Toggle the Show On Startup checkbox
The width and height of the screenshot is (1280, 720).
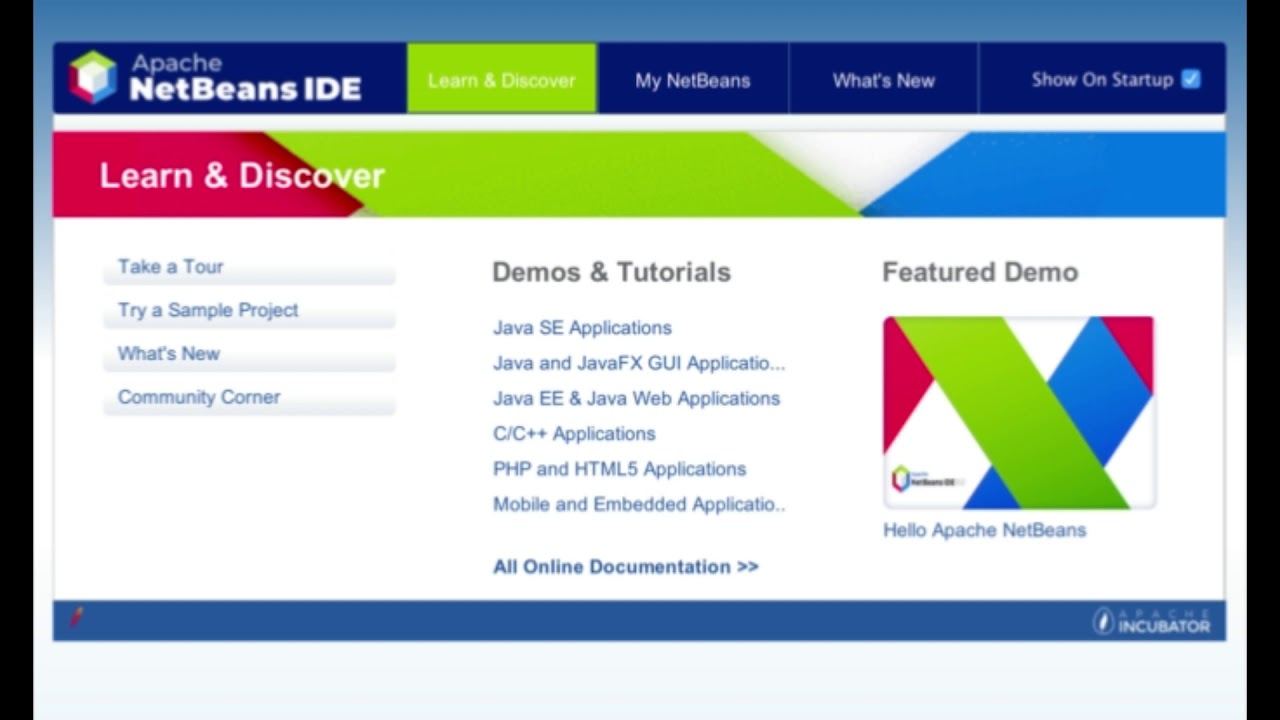[1190, 79]
